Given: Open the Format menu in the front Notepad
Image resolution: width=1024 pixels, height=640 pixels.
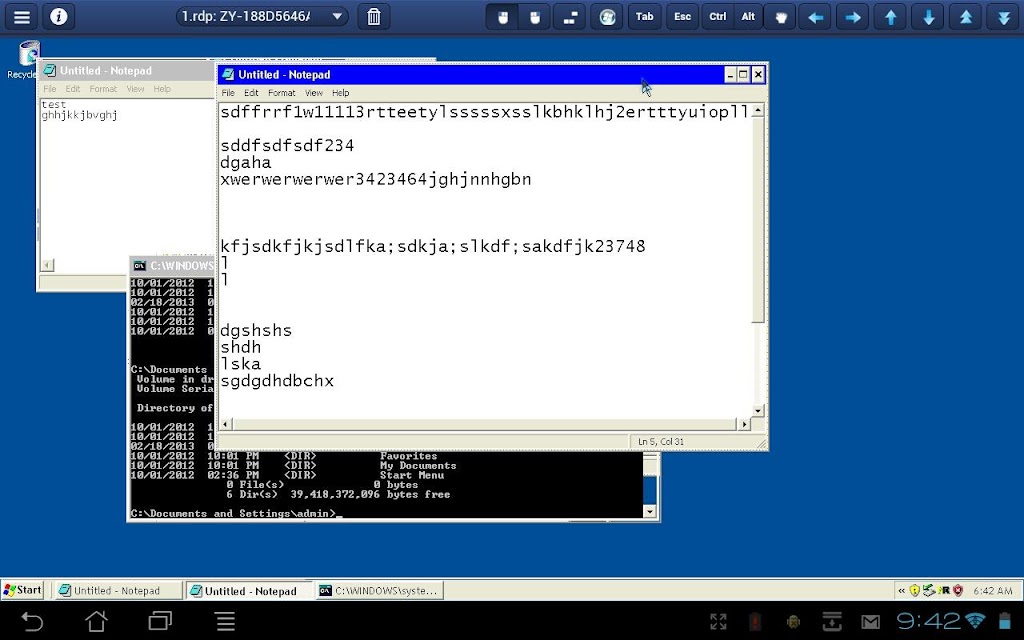Looking at the screenshot, I should [x=281, y=93].
